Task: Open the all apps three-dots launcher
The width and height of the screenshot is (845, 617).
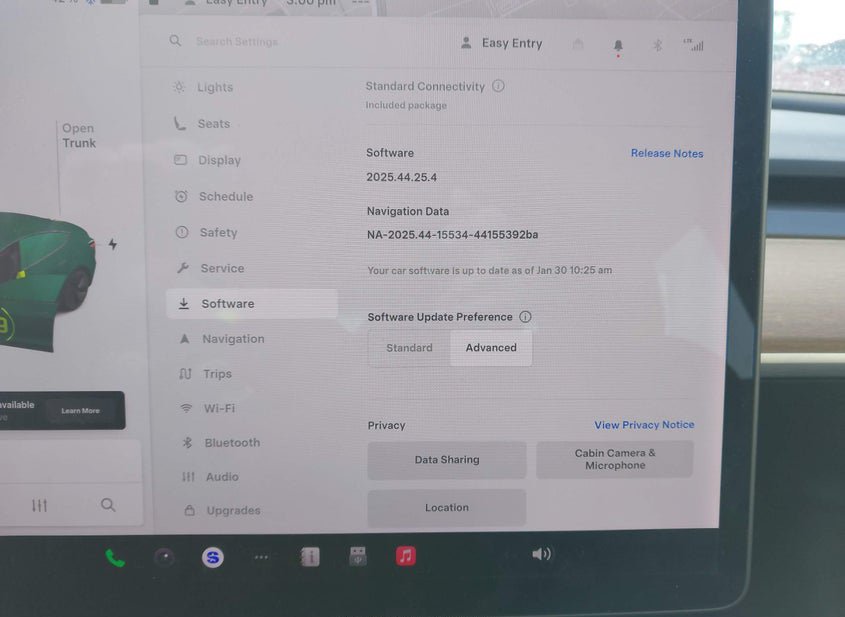Action: pos(261,557)
